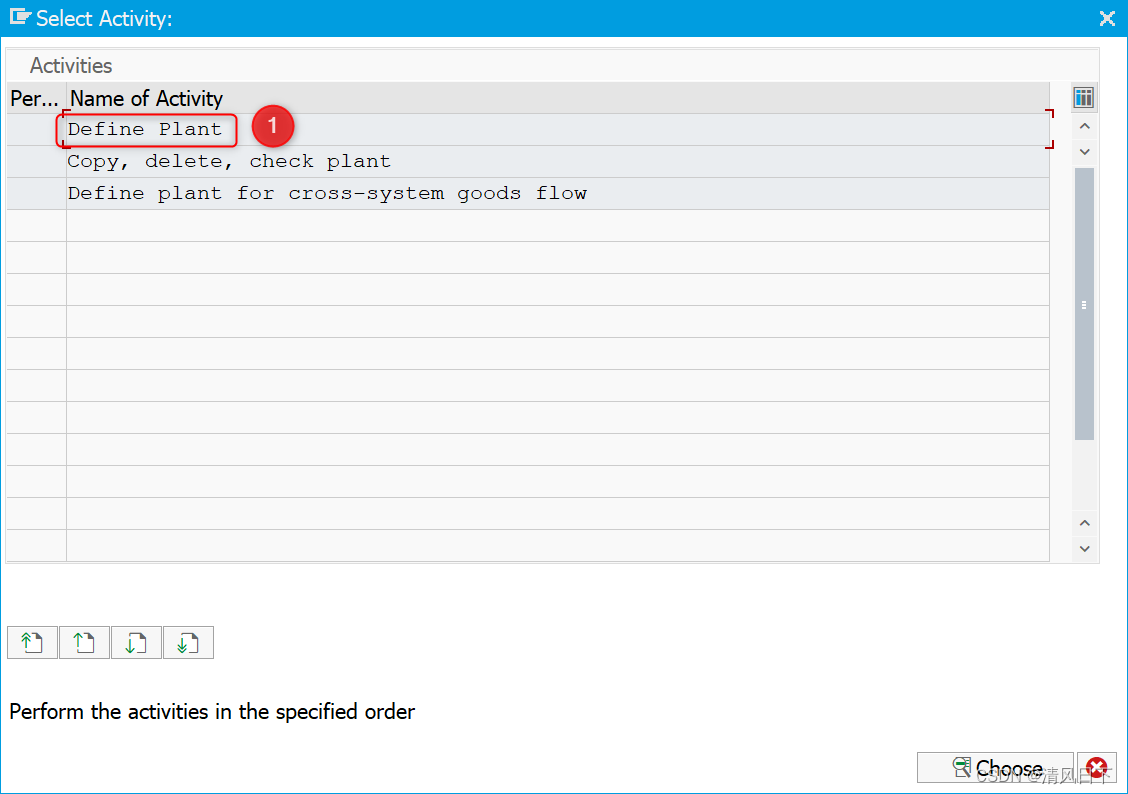Click the lower scroll-up arrow
Viewport: 1128px width, 794px height.
coord(1085,524)
